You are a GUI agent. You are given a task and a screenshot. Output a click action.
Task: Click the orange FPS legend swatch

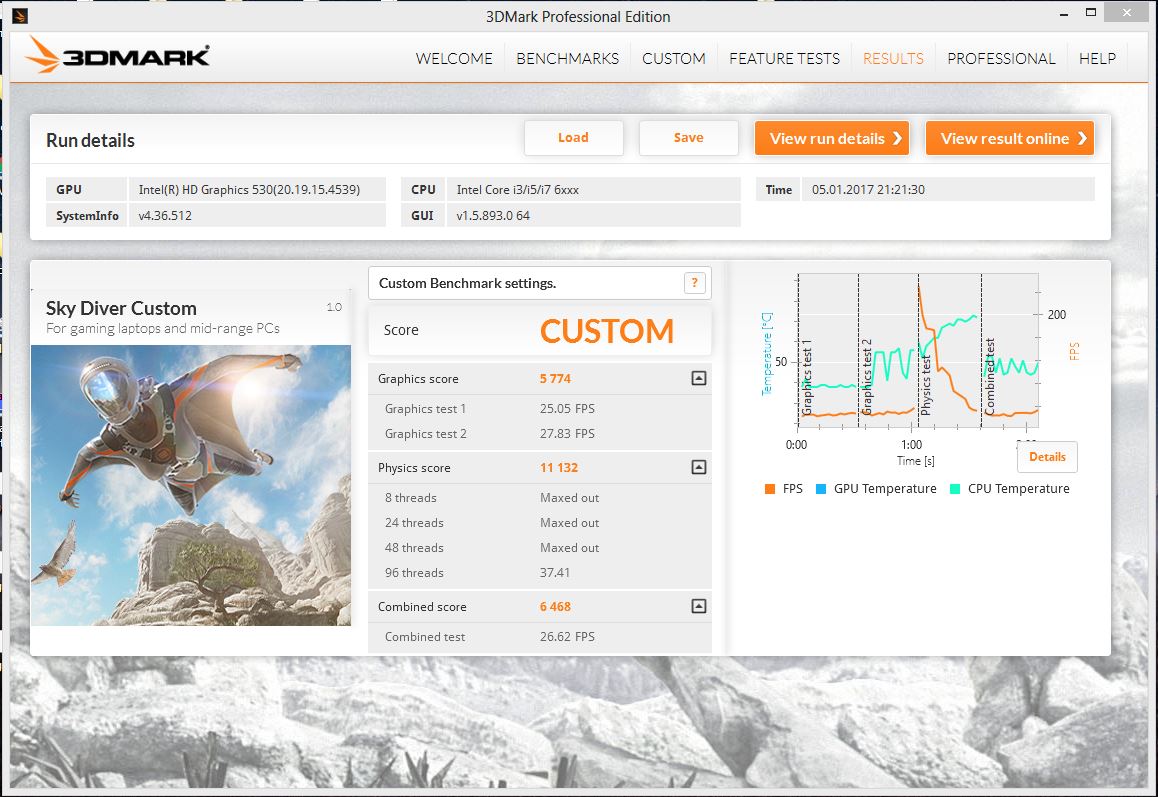[x=770, y=488]
